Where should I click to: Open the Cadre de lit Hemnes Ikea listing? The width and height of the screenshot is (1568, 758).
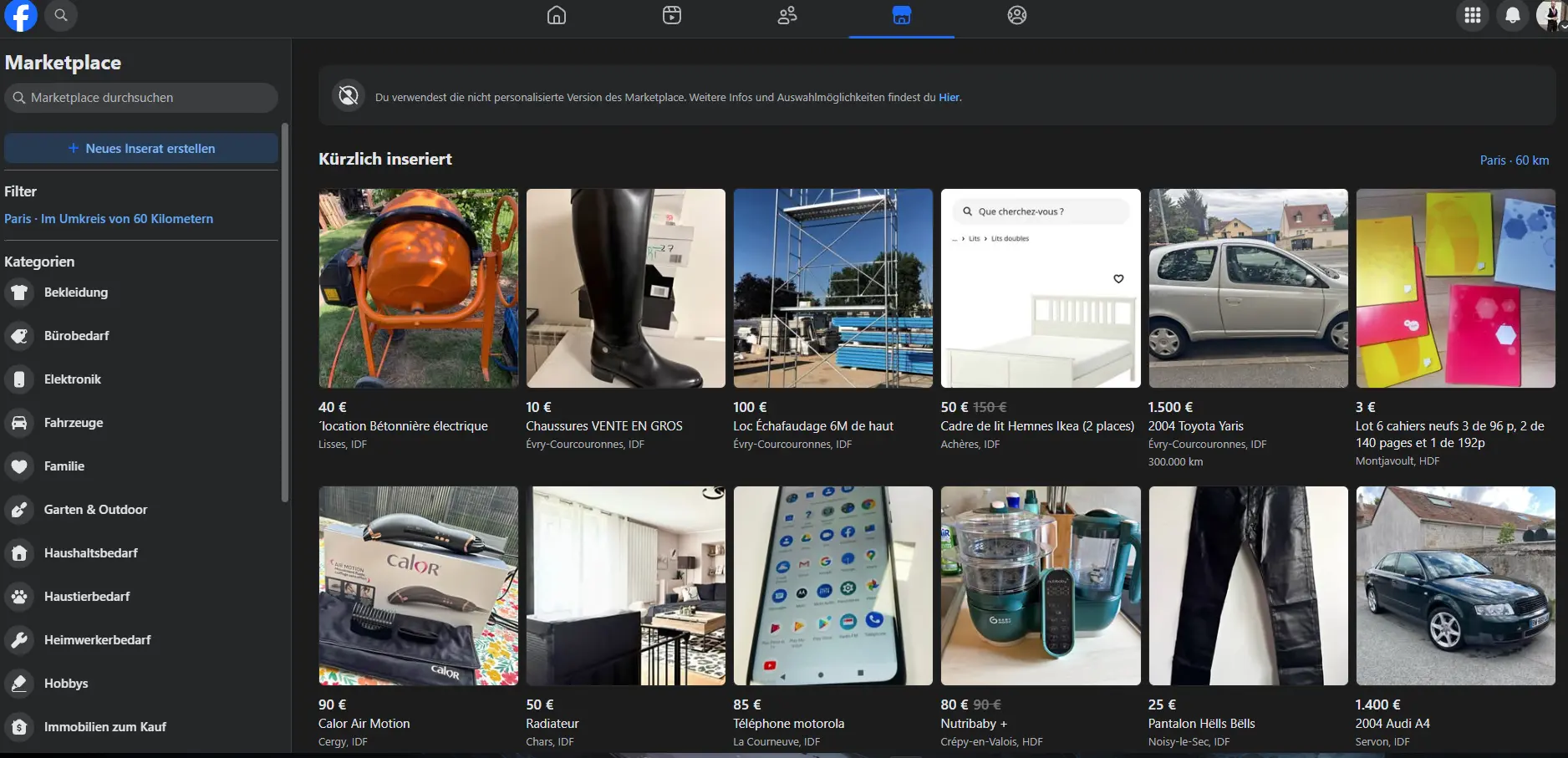[1041, 321]
